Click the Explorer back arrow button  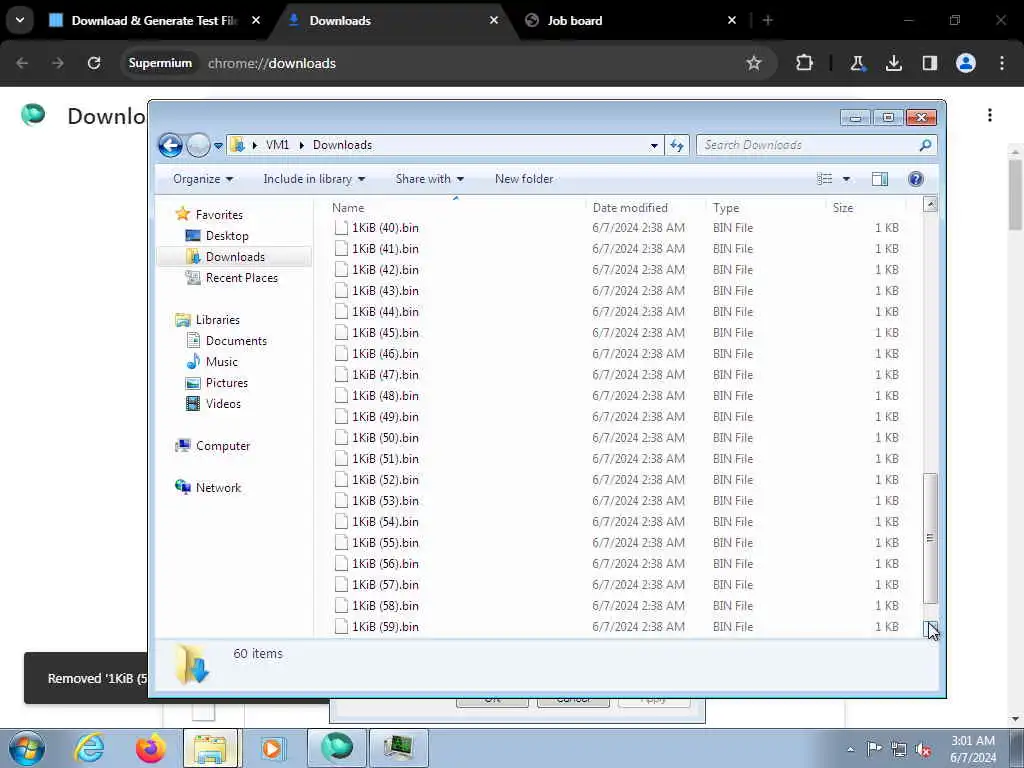tap(170, 145)
